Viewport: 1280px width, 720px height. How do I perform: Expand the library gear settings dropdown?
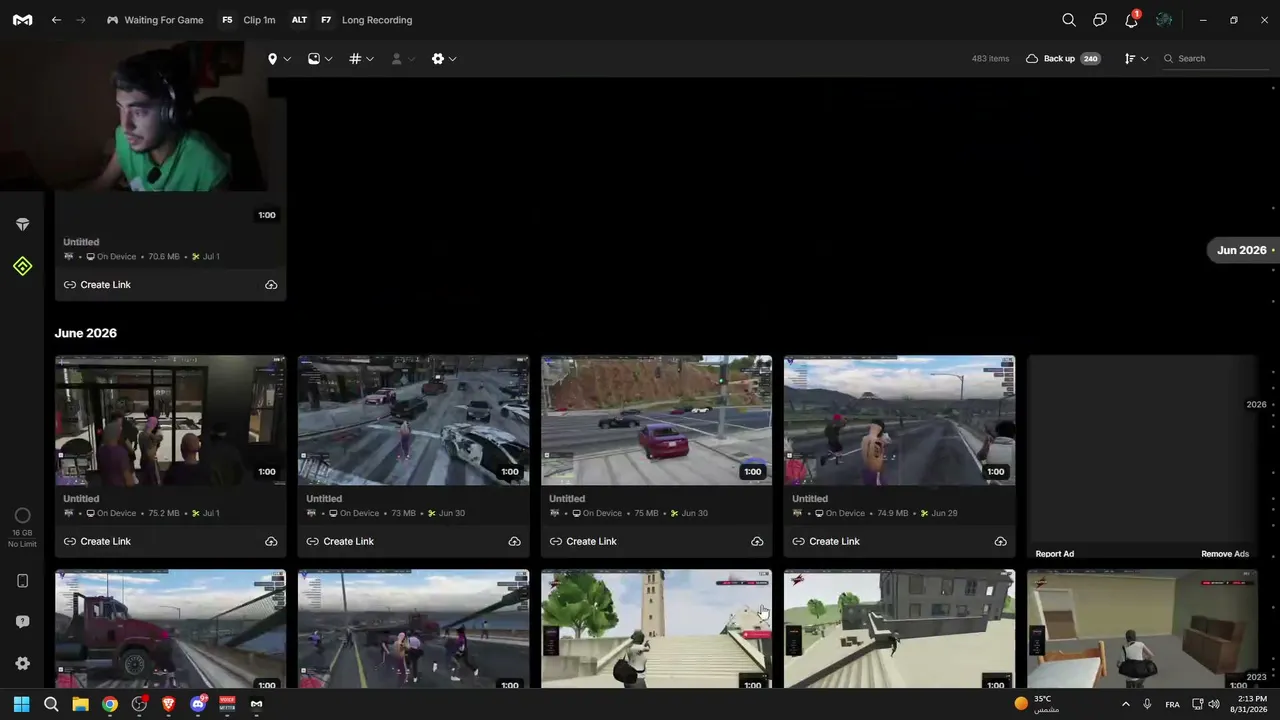444,59
